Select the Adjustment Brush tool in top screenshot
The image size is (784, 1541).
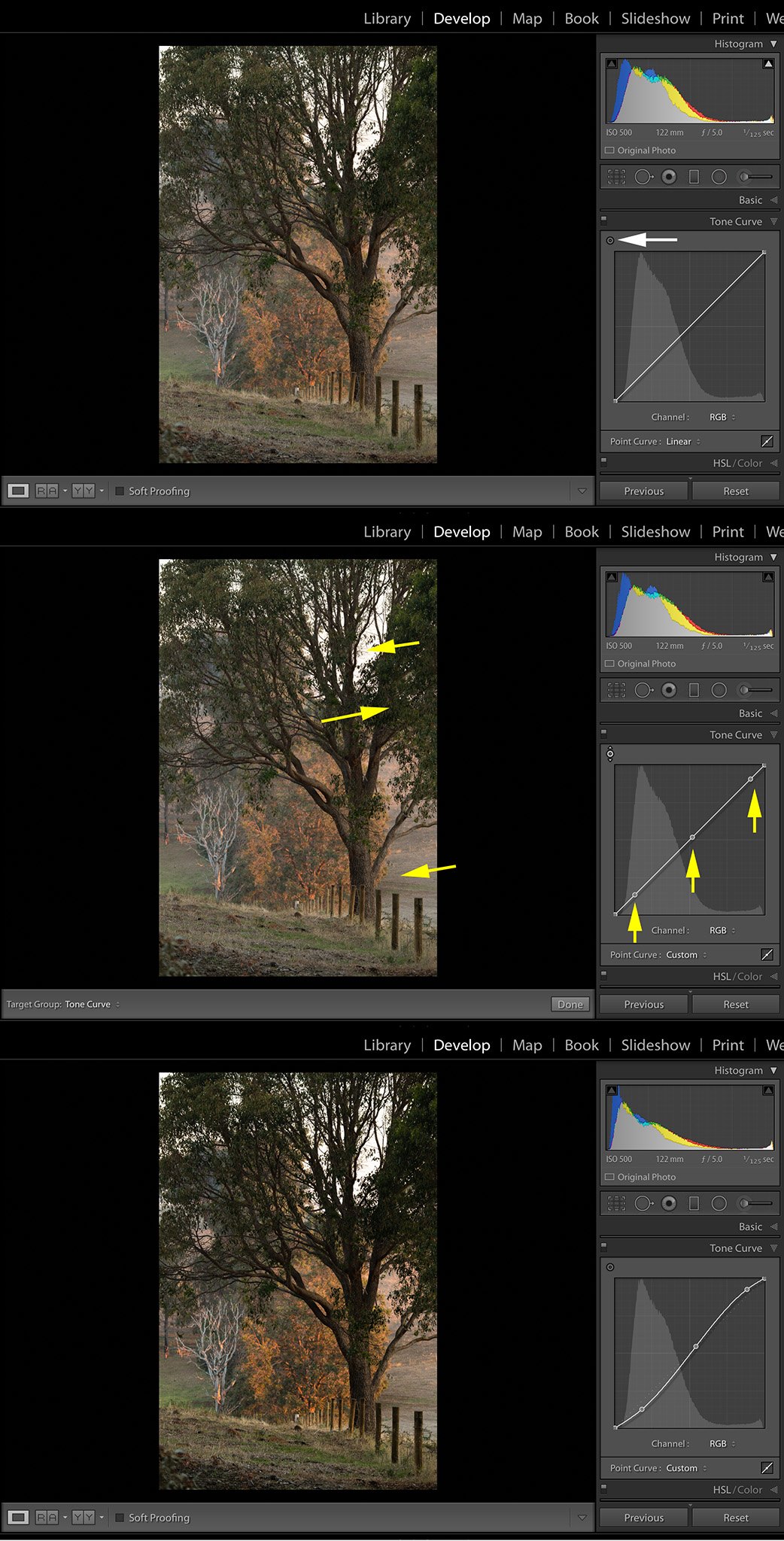tap(755, 177)
